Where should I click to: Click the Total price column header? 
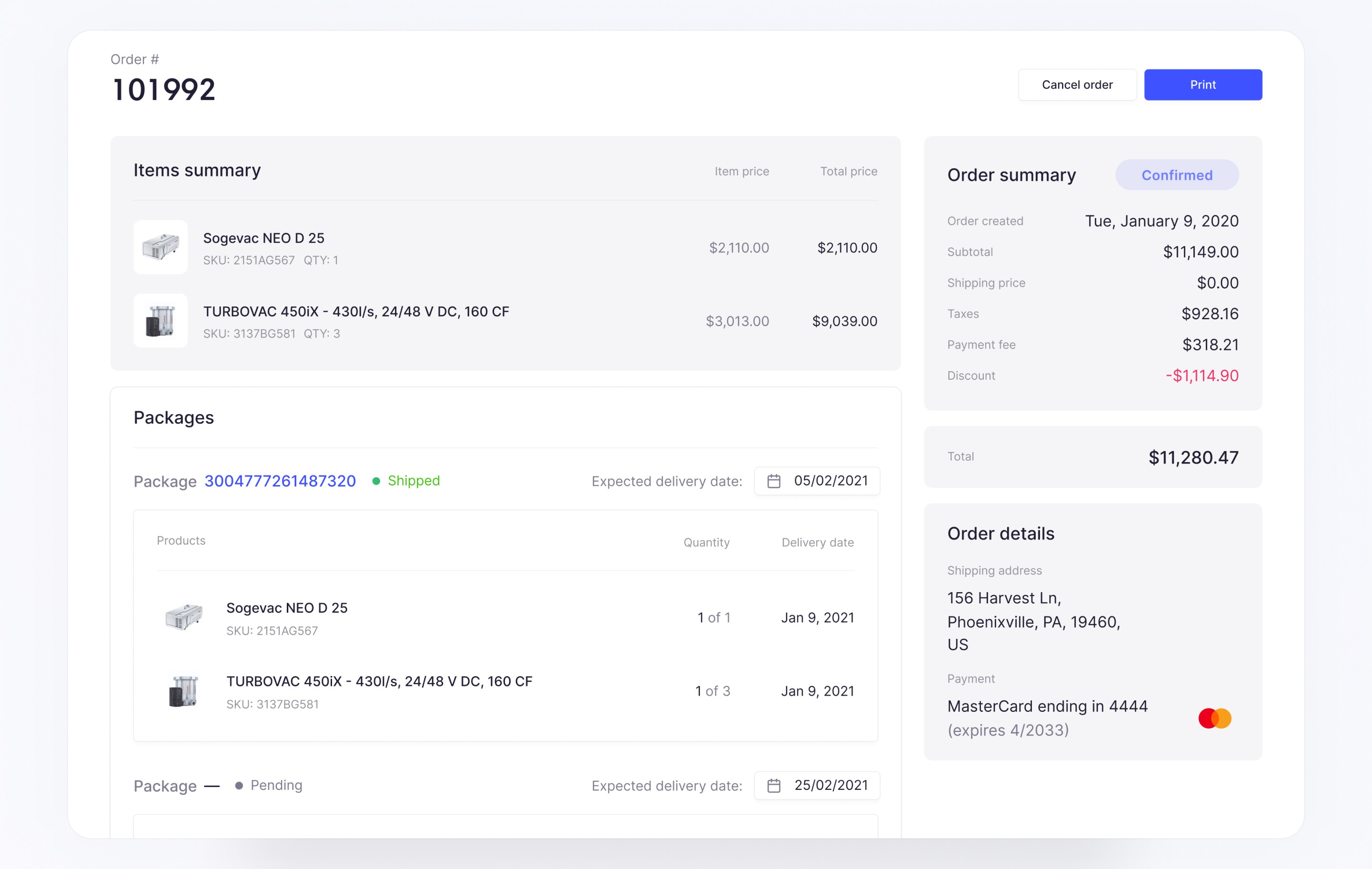pyautogui.click(x=848, y=172)
